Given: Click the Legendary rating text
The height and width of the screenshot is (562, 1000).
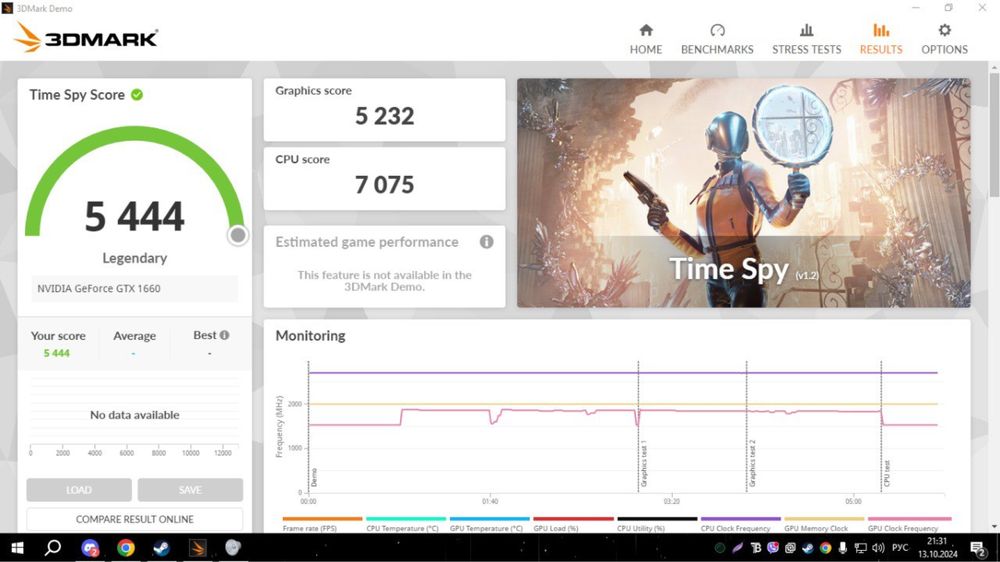Looking at the screenshot, I should click(135, 258).
